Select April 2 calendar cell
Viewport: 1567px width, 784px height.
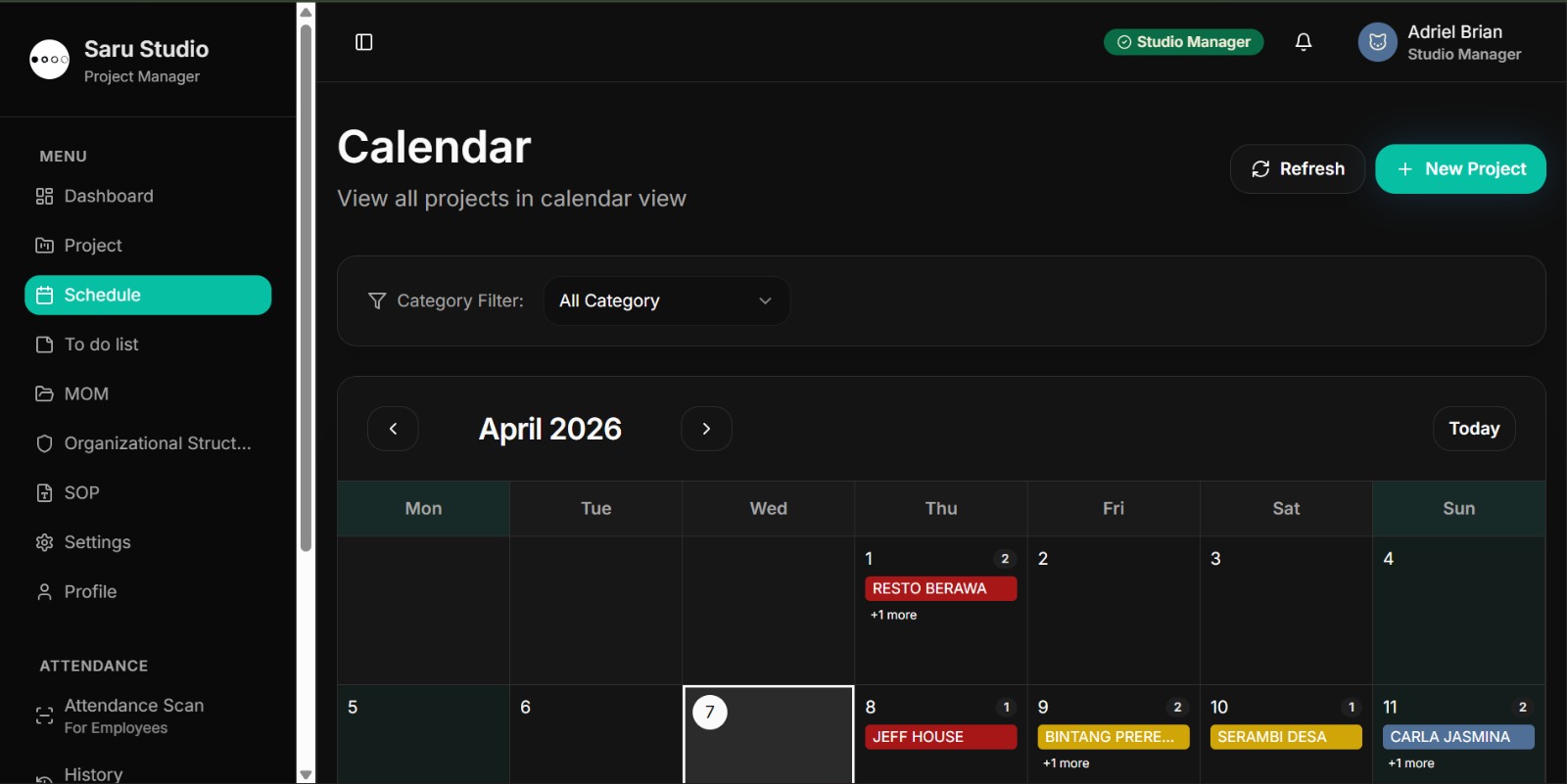(x=1114, y=611)
